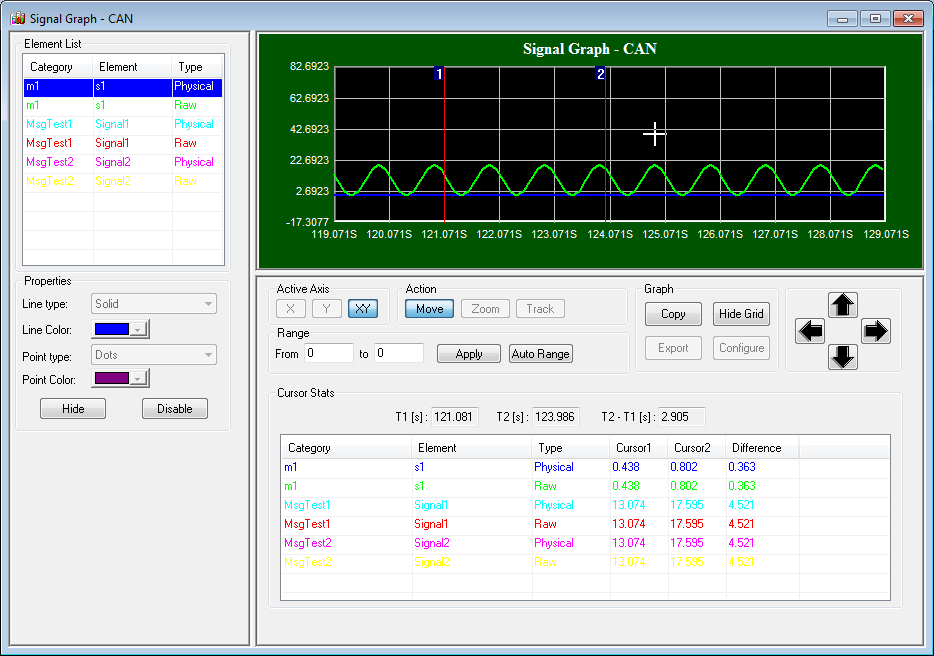The image size is (934, 656).
Task: Click Category column header in Cursor Stats
Action: [346, 448]
